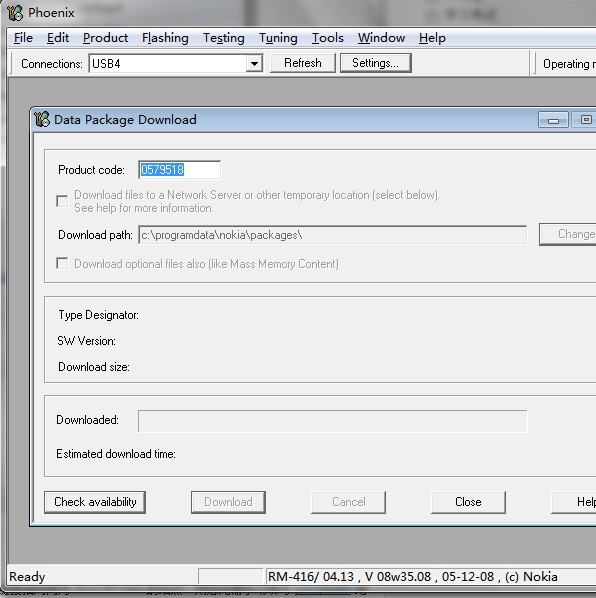
Task: Click the Download button
Action: coord(228,502)
